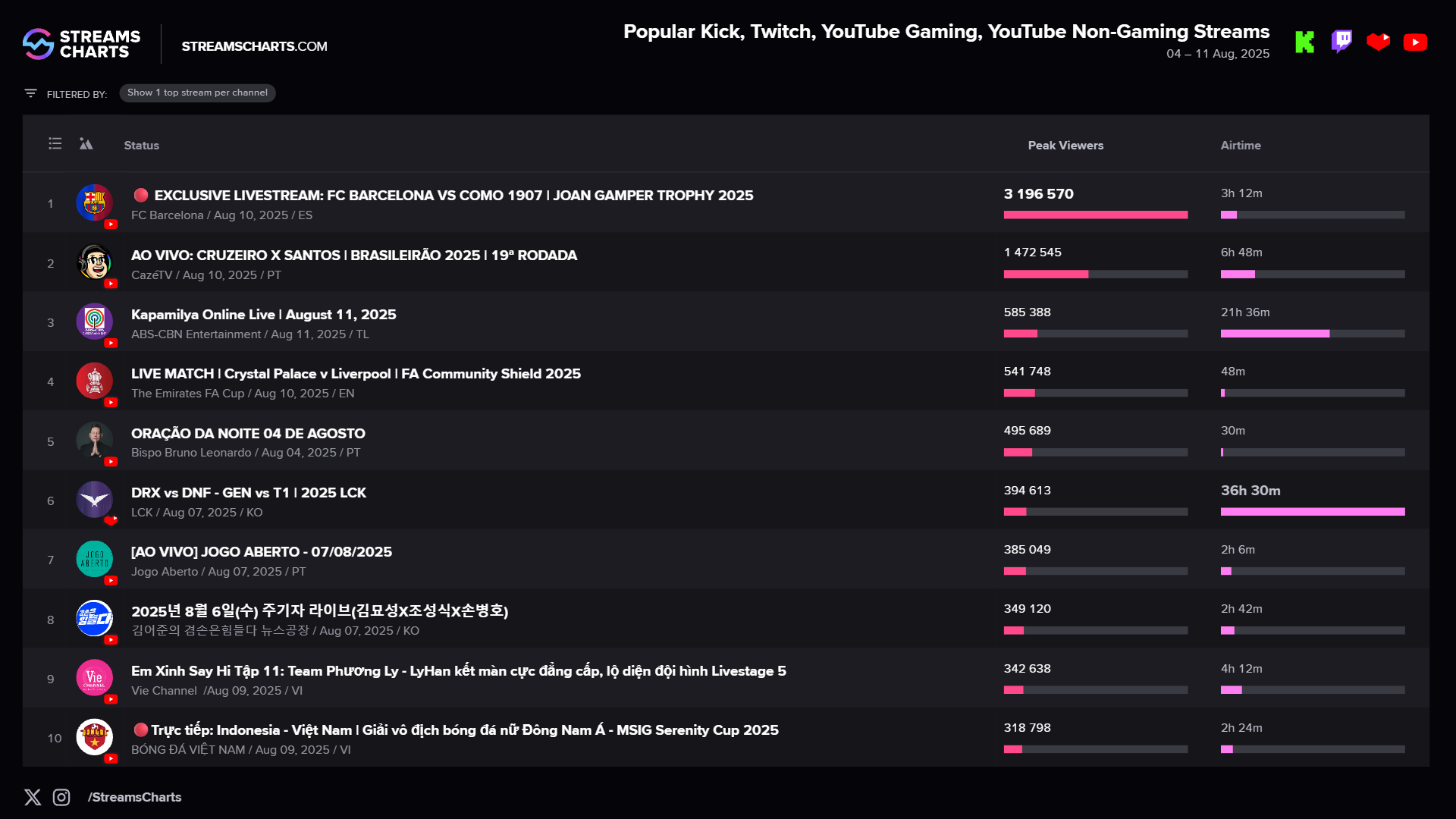Click the Kick platform icon
The image size is (1456, 819).
pyautogui.click(x=1304, y=42)
